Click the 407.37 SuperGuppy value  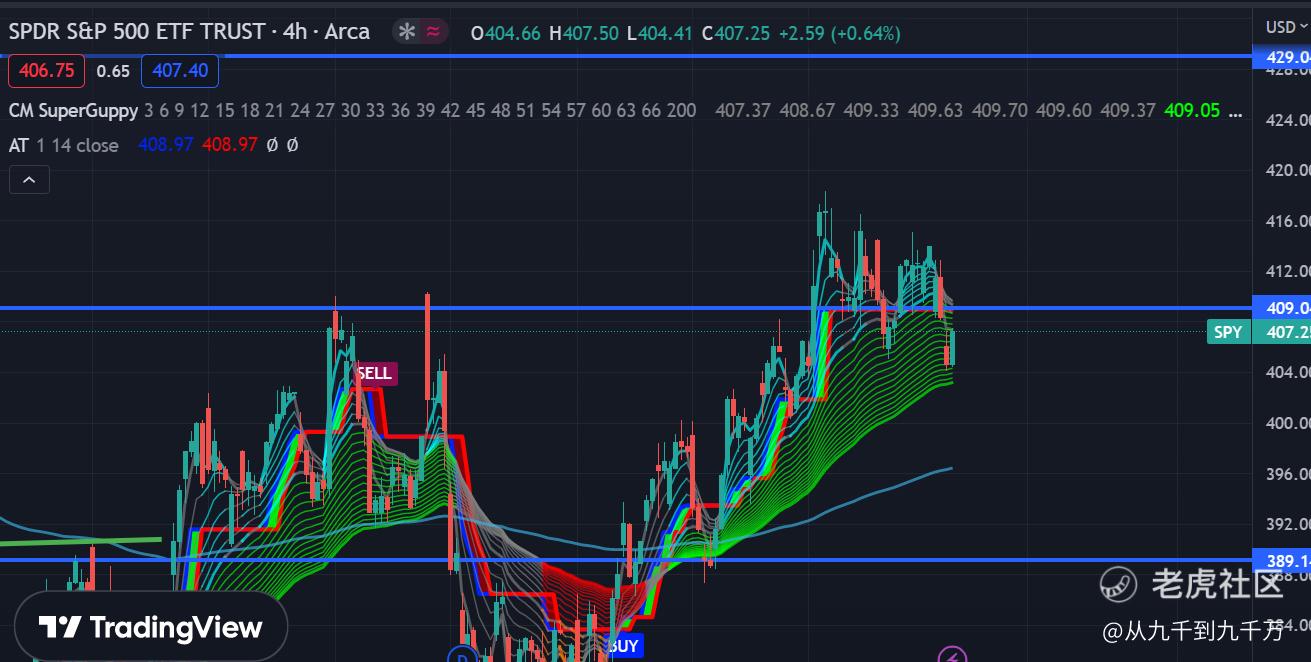[743, 110]
